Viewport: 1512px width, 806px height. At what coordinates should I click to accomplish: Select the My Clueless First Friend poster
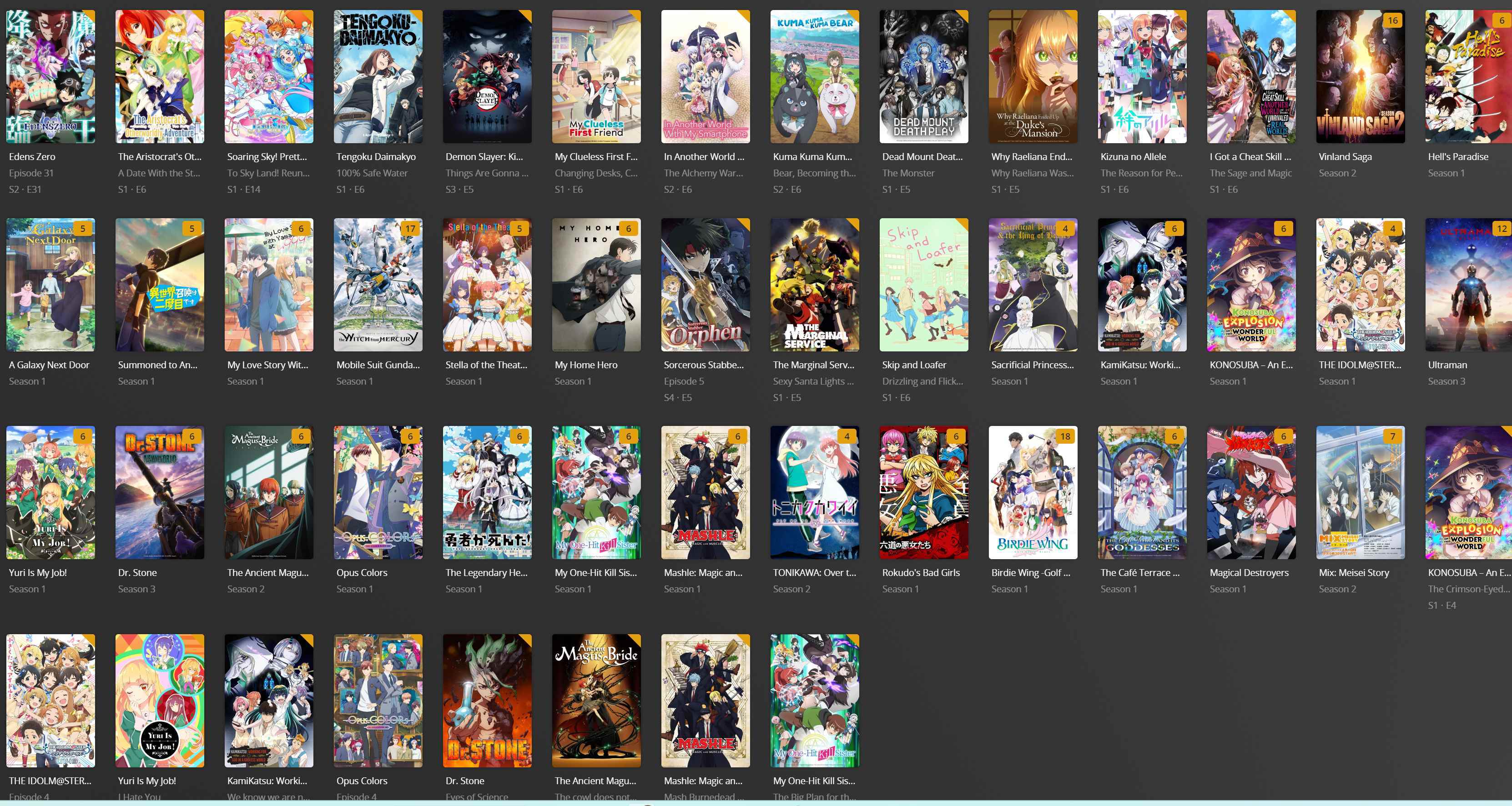click(596, 76)
